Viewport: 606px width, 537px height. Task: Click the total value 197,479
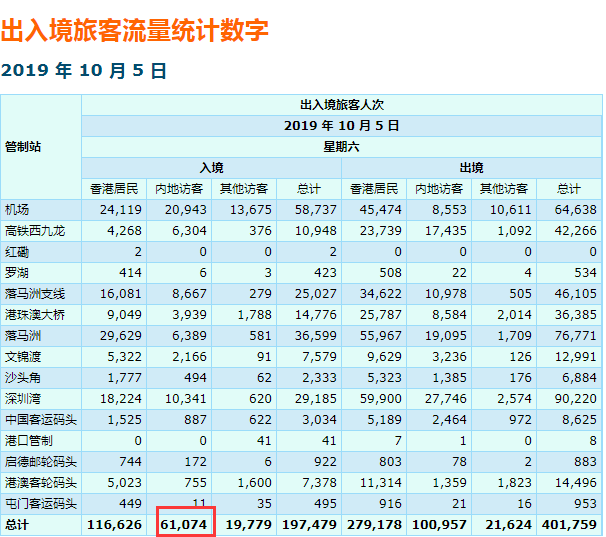click(x=309, y=525)
